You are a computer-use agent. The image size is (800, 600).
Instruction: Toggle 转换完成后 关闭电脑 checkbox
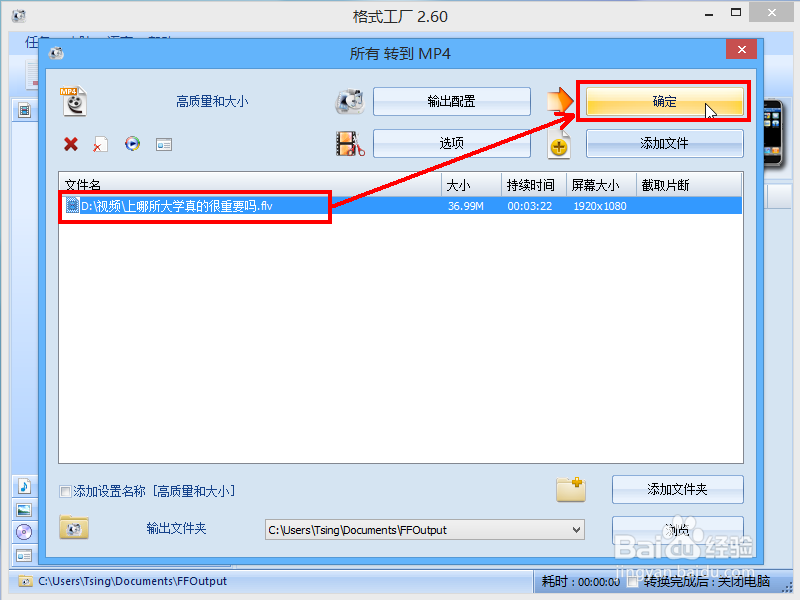click(633, 582)
